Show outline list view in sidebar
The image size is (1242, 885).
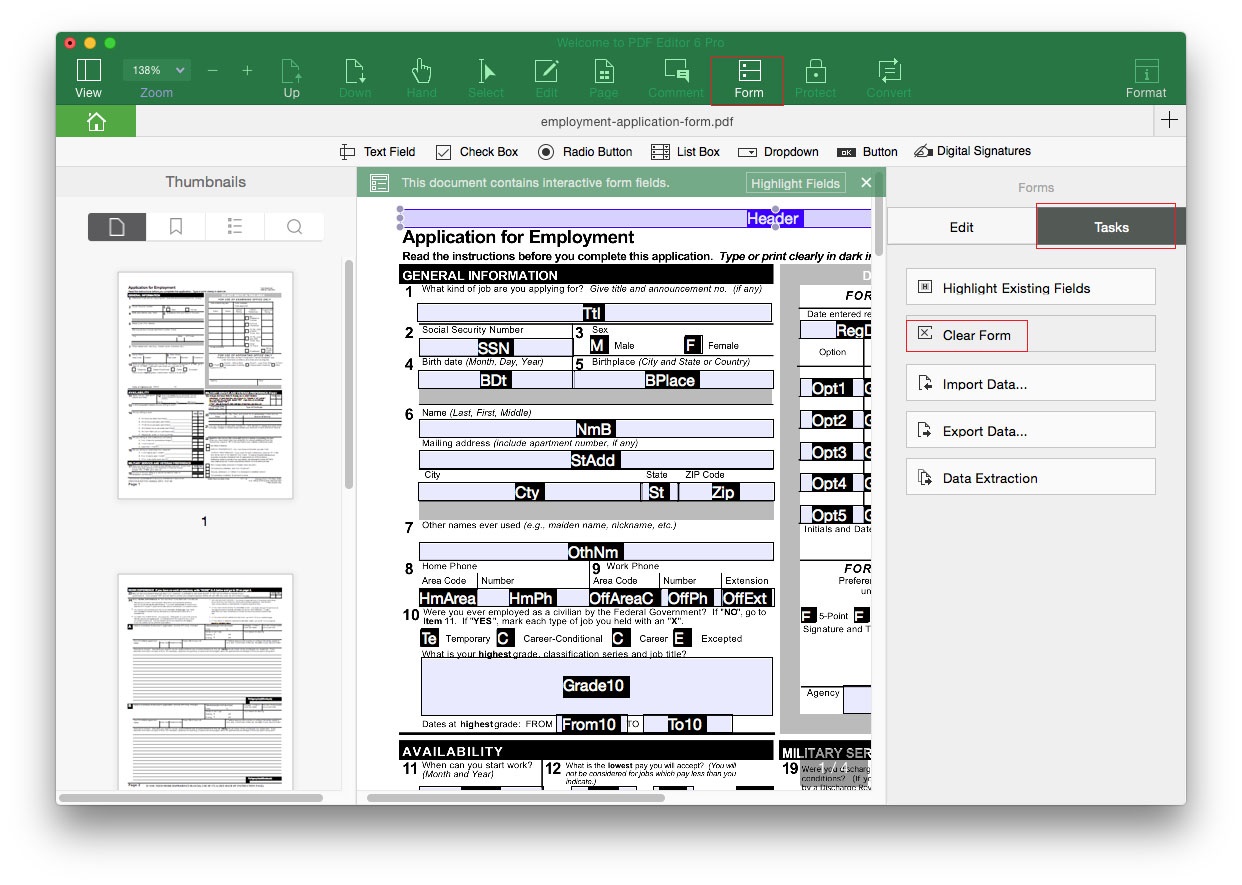tap(235, 227)
